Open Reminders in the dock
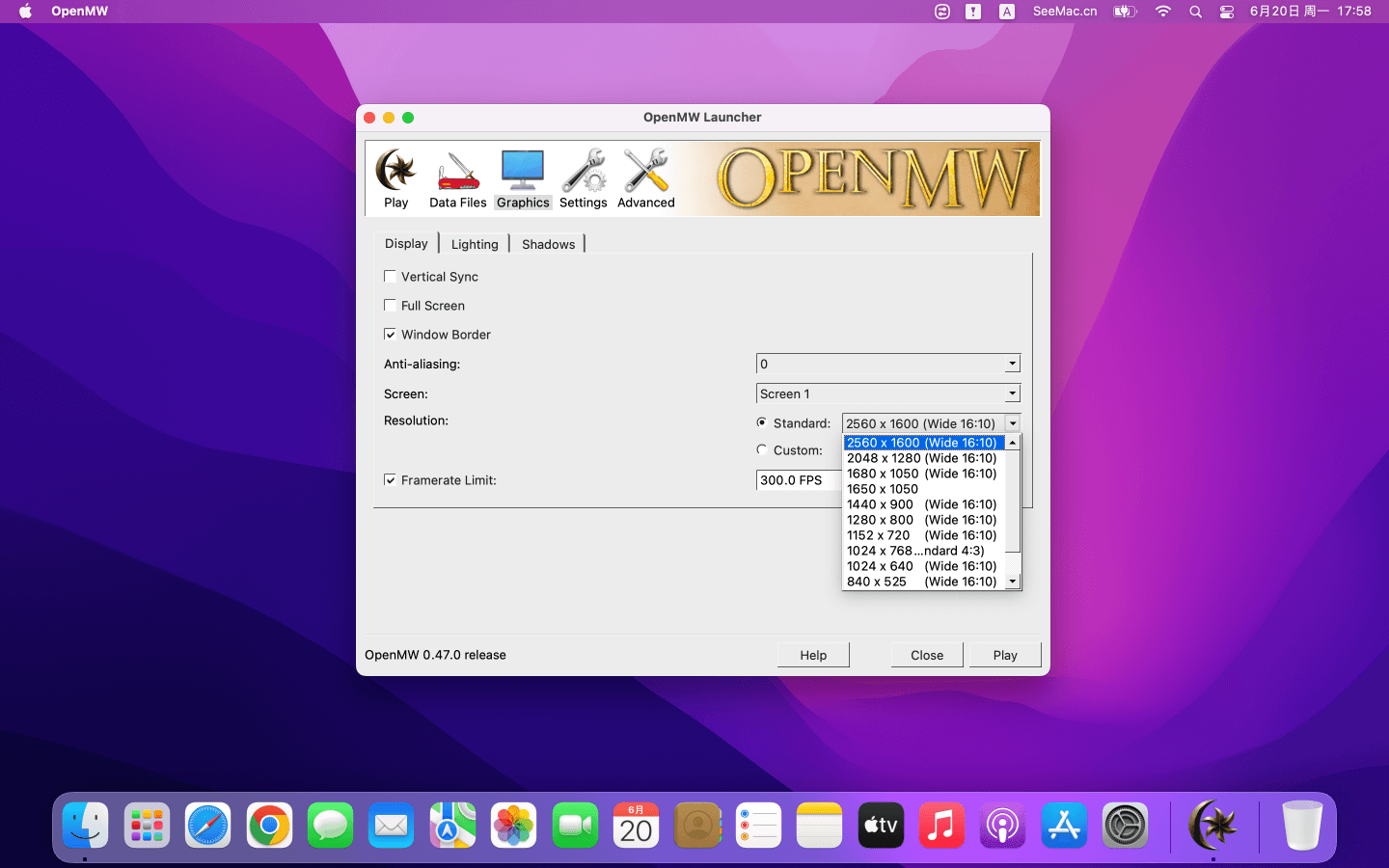The height and width of the screenshot is (868, 1389). [758, 826]
